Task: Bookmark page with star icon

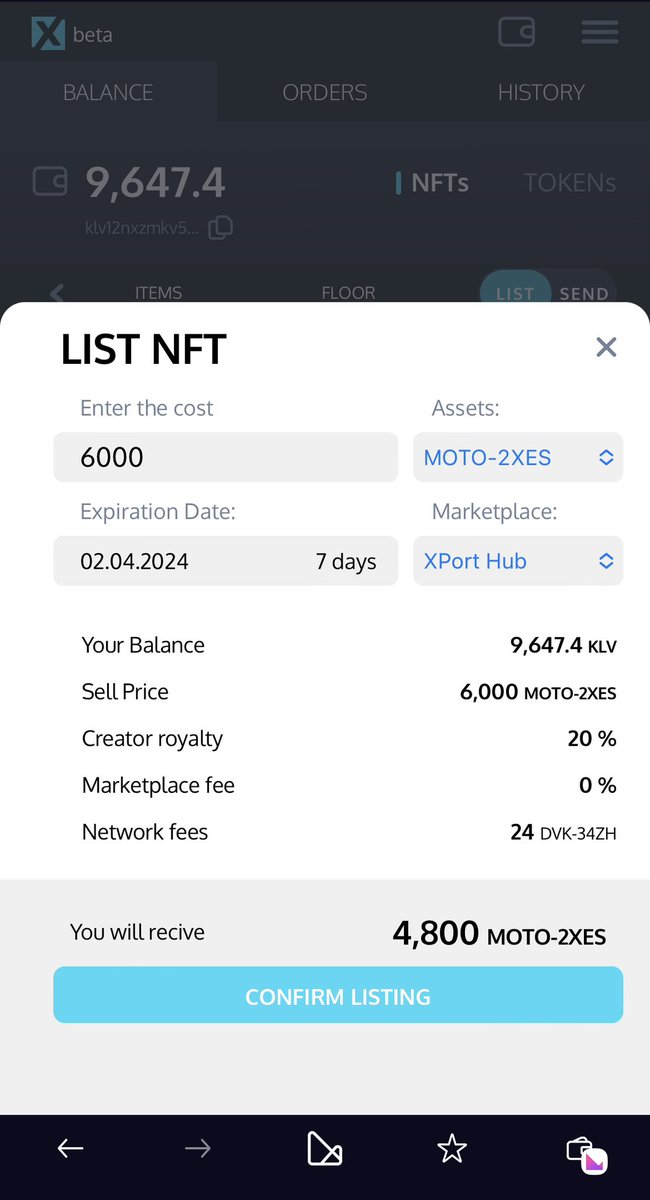Action: pos(452,1149)
